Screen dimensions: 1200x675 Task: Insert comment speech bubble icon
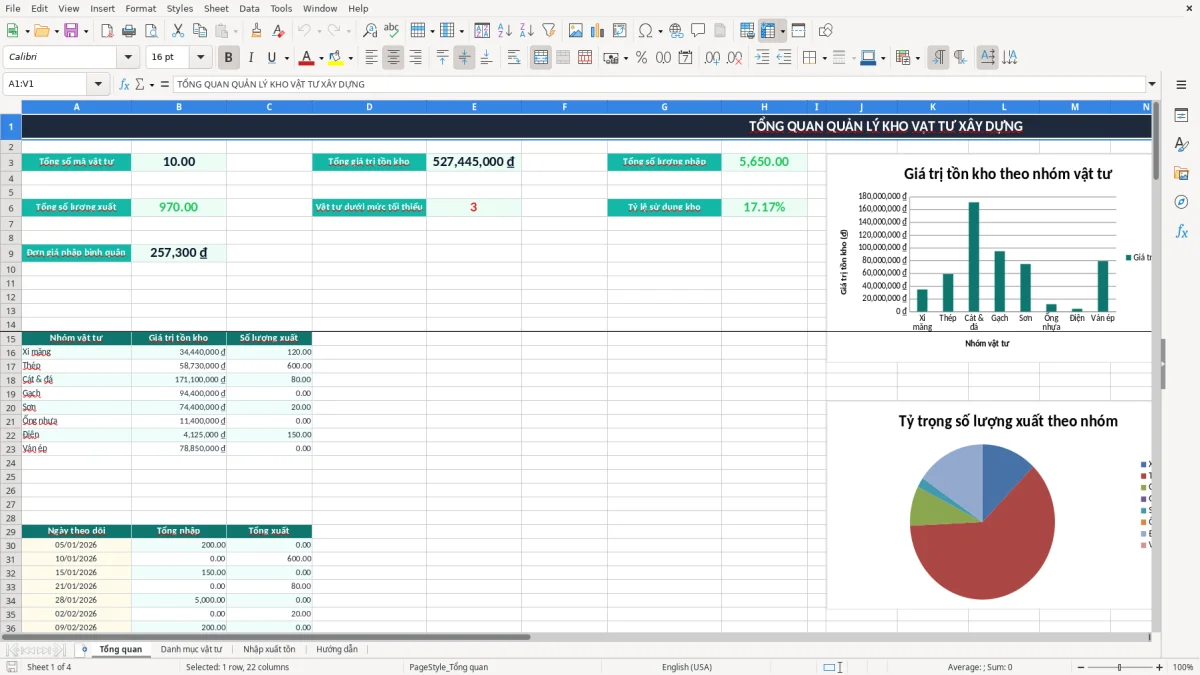tap(698, 31)
